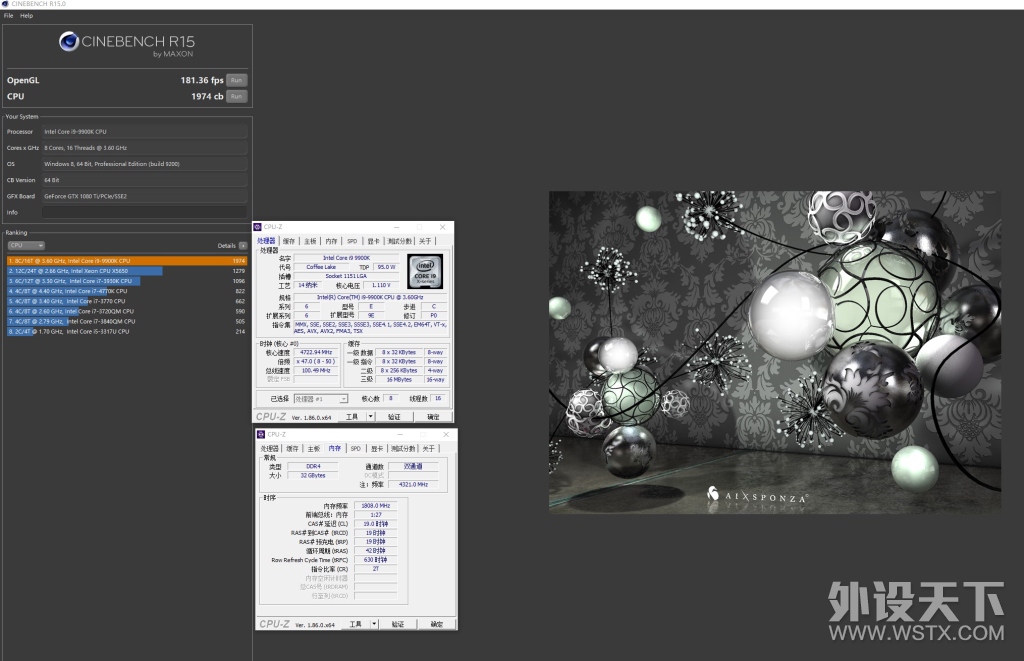Click the 4321.0 MHz NB frequency value
This screenshot has width=1024, height=661.
point(413,485)
